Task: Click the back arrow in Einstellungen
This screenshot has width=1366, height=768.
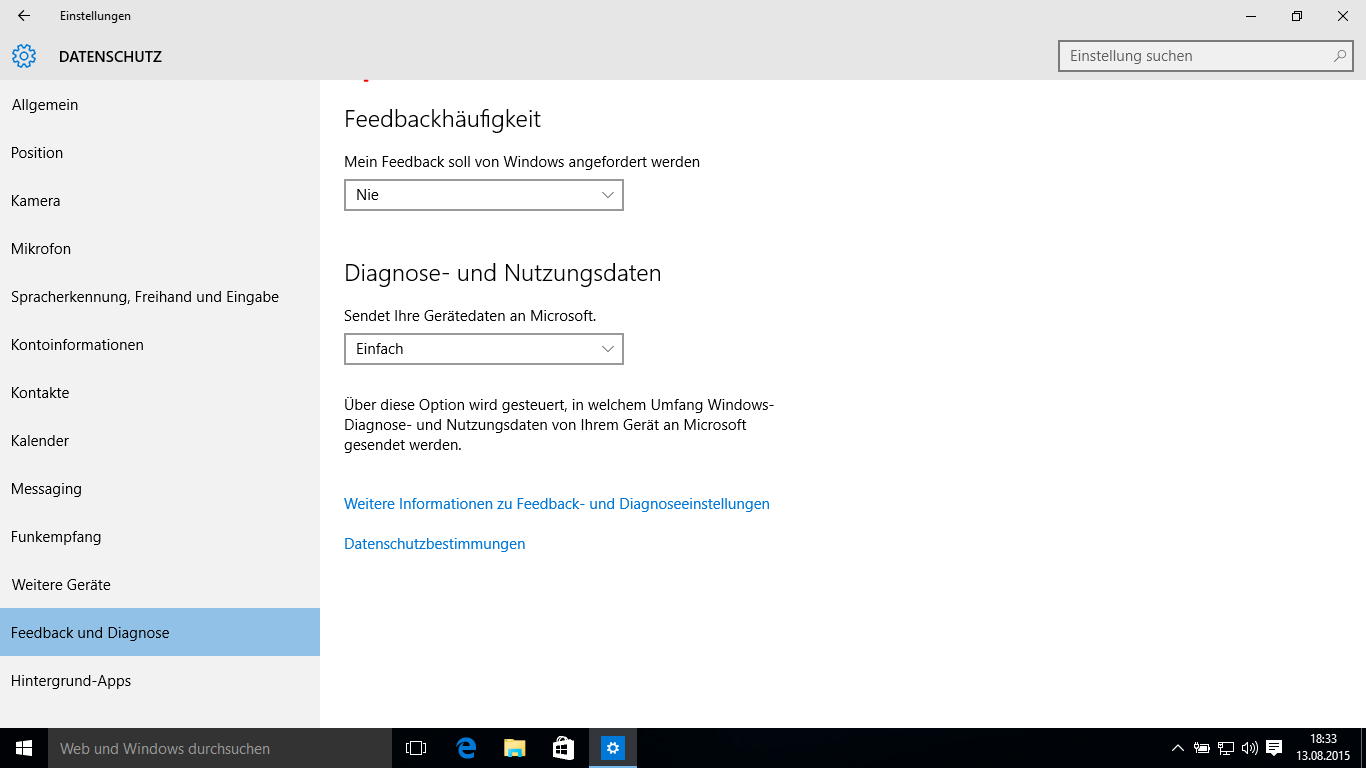Action: (24, 16)
